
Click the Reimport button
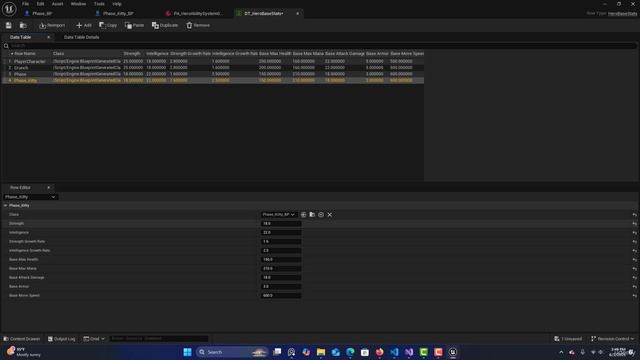52,25
